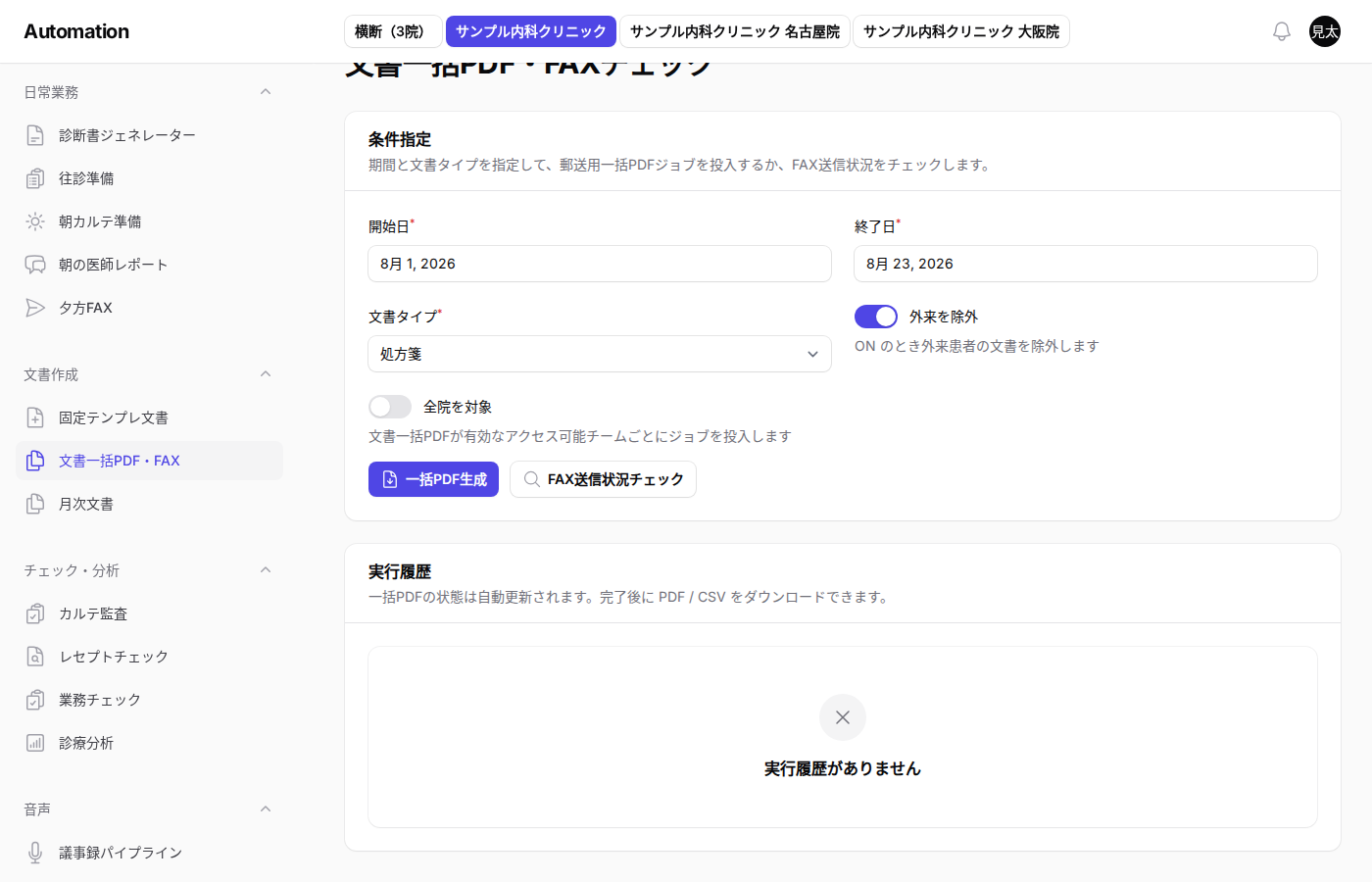
Task: Click the 外来を除外 toggle label text
Action: pos(944,317)
